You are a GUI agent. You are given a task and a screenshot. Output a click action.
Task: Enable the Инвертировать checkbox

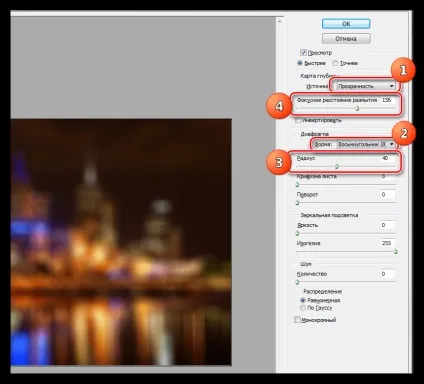click(299, 120)
